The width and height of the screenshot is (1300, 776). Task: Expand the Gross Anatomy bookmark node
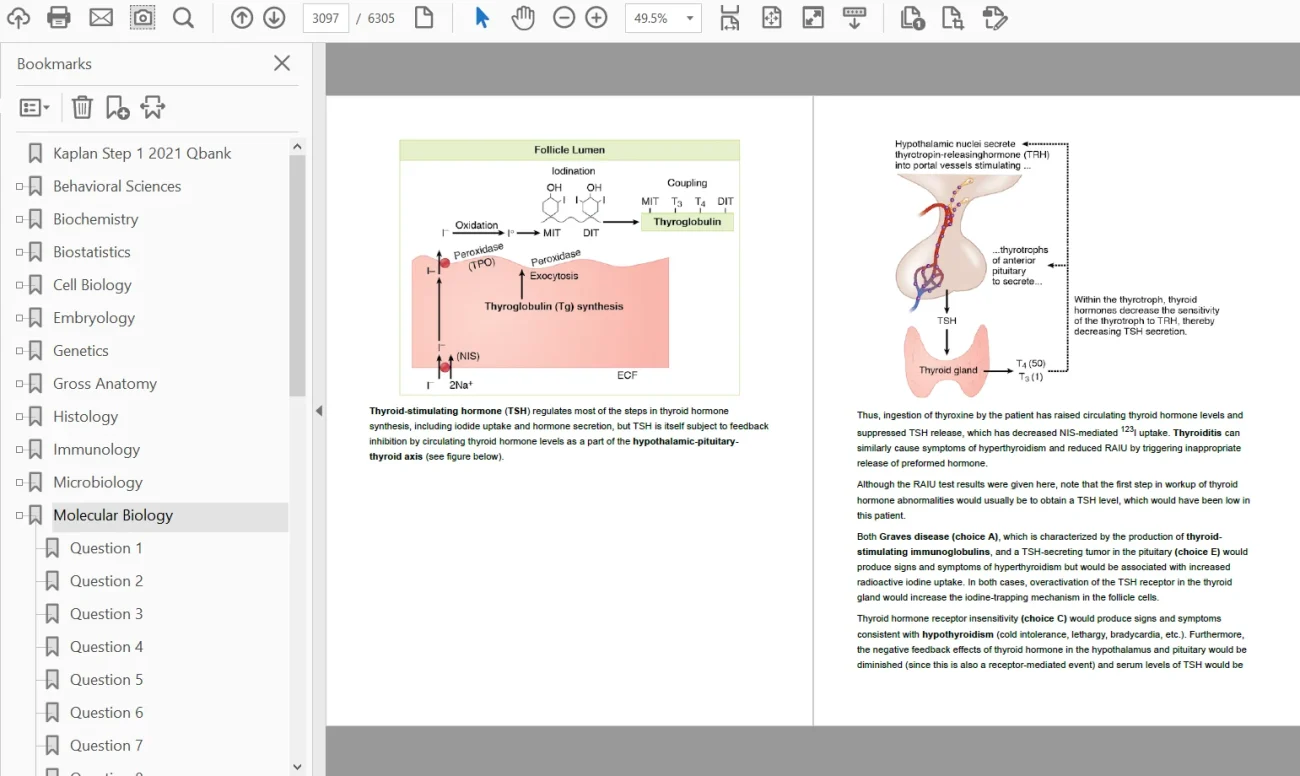(x=19, y=384)
